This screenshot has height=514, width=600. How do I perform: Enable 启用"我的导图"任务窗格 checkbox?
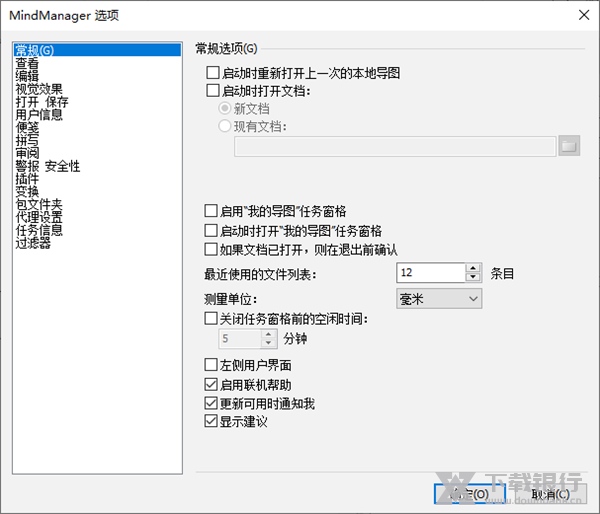tap(211, 210)
